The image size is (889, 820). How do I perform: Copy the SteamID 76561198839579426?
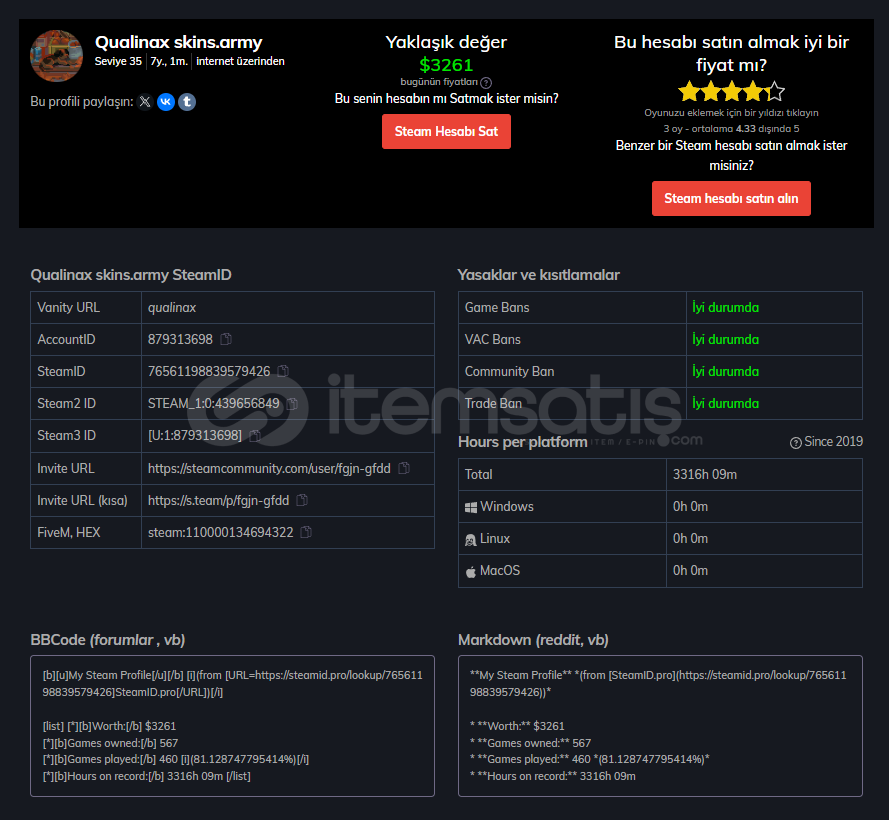click(x=283, y=371)
